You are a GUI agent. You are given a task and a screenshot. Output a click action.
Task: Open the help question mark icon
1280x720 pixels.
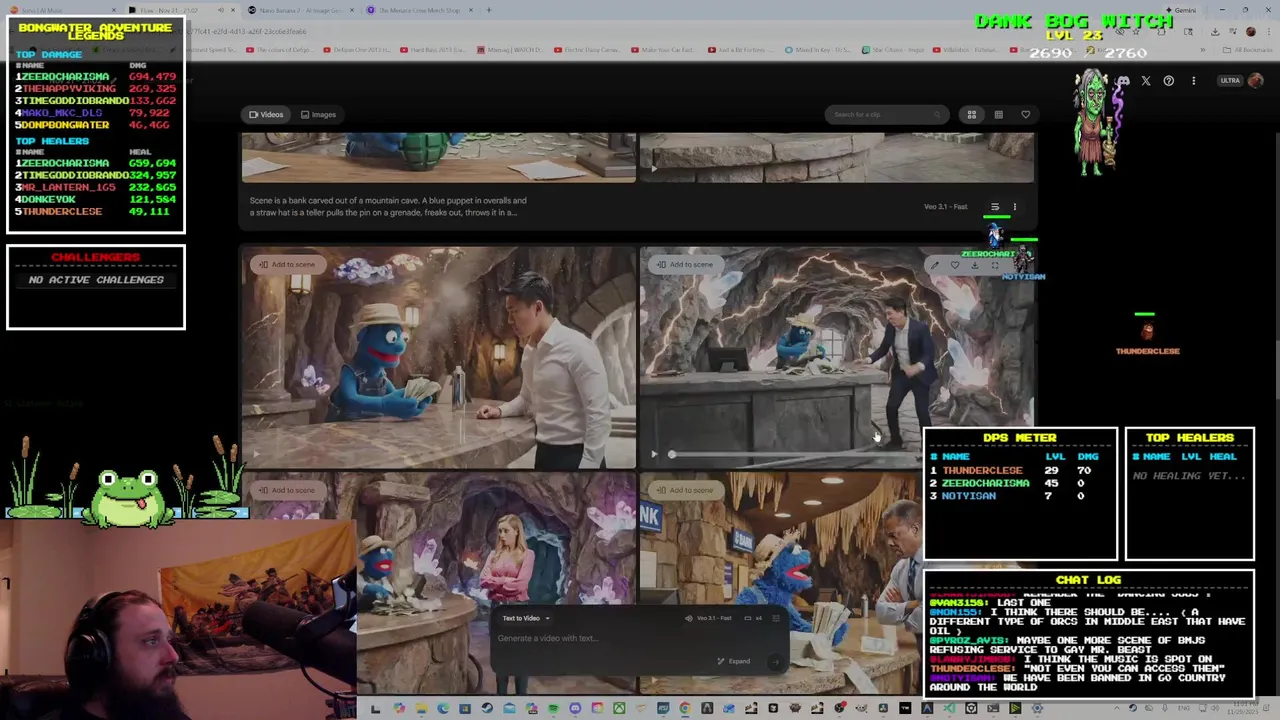coord(1169,81)
